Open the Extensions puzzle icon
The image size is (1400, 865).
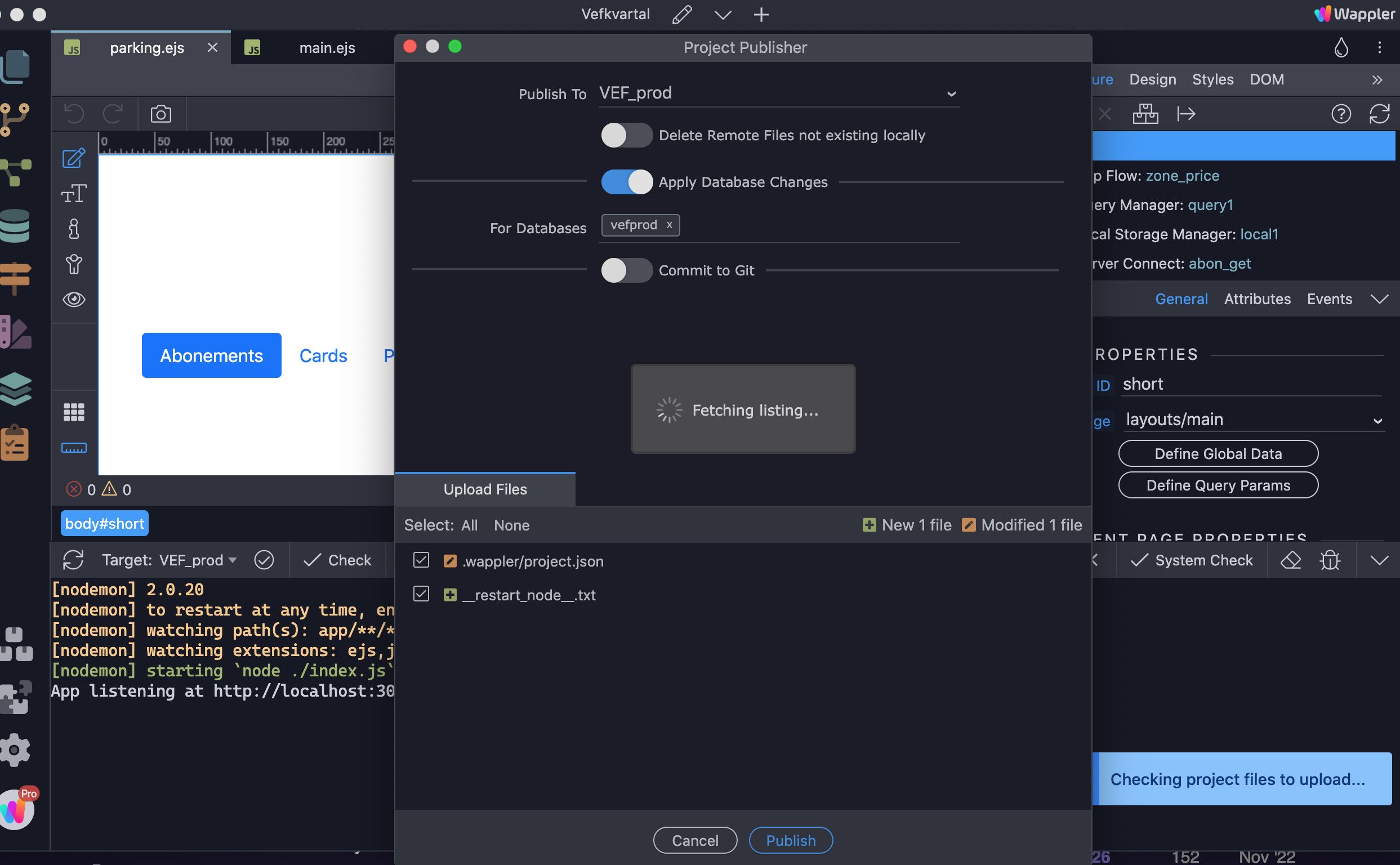pos(15,697)
